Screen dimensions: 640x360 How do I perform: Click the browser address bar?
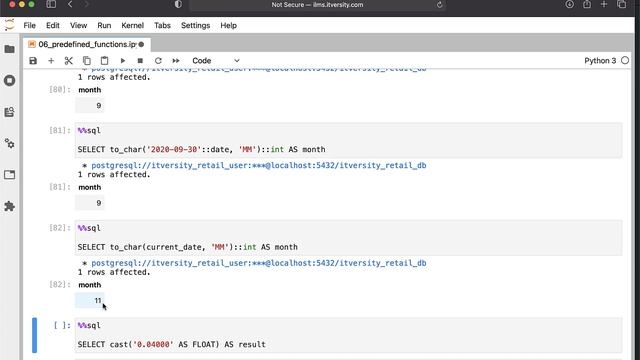coord(317,5)
